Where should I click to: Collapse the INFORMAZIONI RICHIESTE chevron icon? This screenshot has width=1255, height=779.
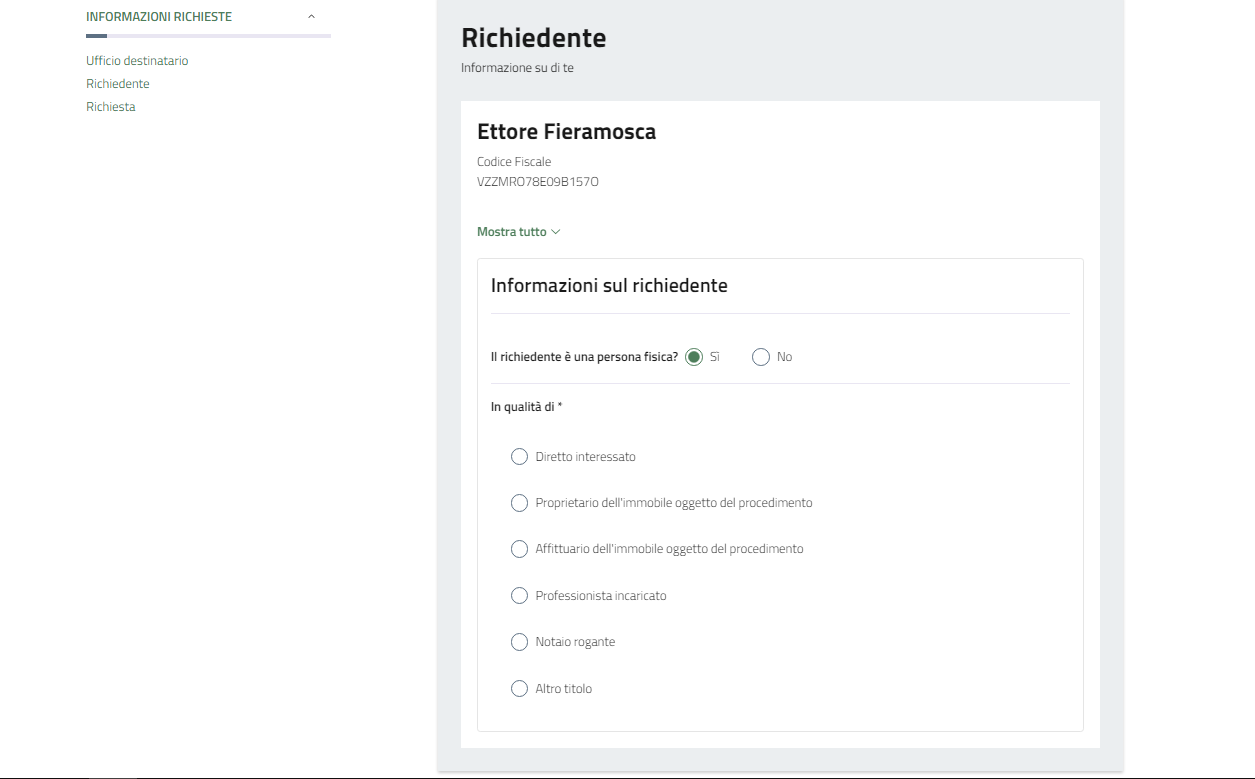pyautogui.click(x=311, y=17)
